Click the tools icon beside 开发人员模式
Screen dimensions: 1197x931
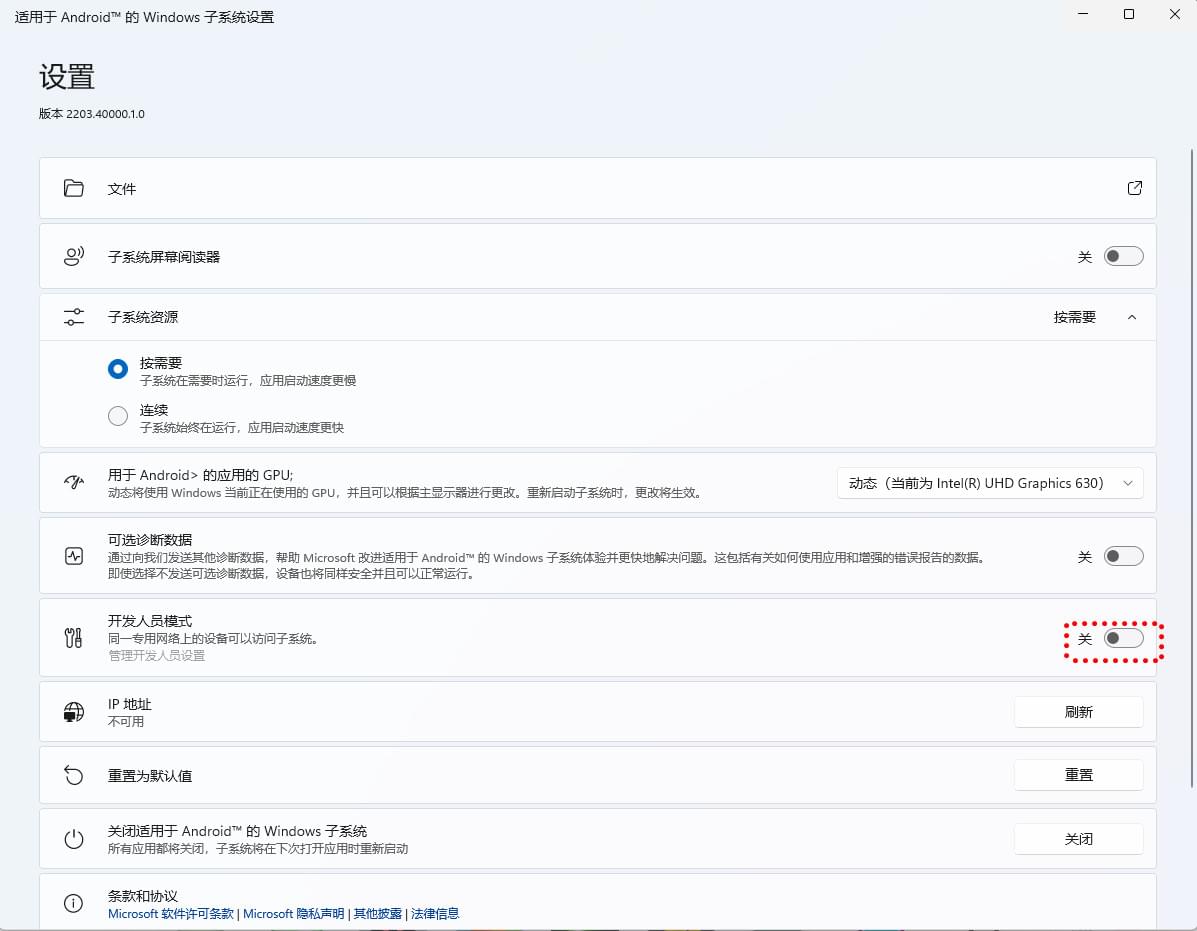click(x=73, y=638)
